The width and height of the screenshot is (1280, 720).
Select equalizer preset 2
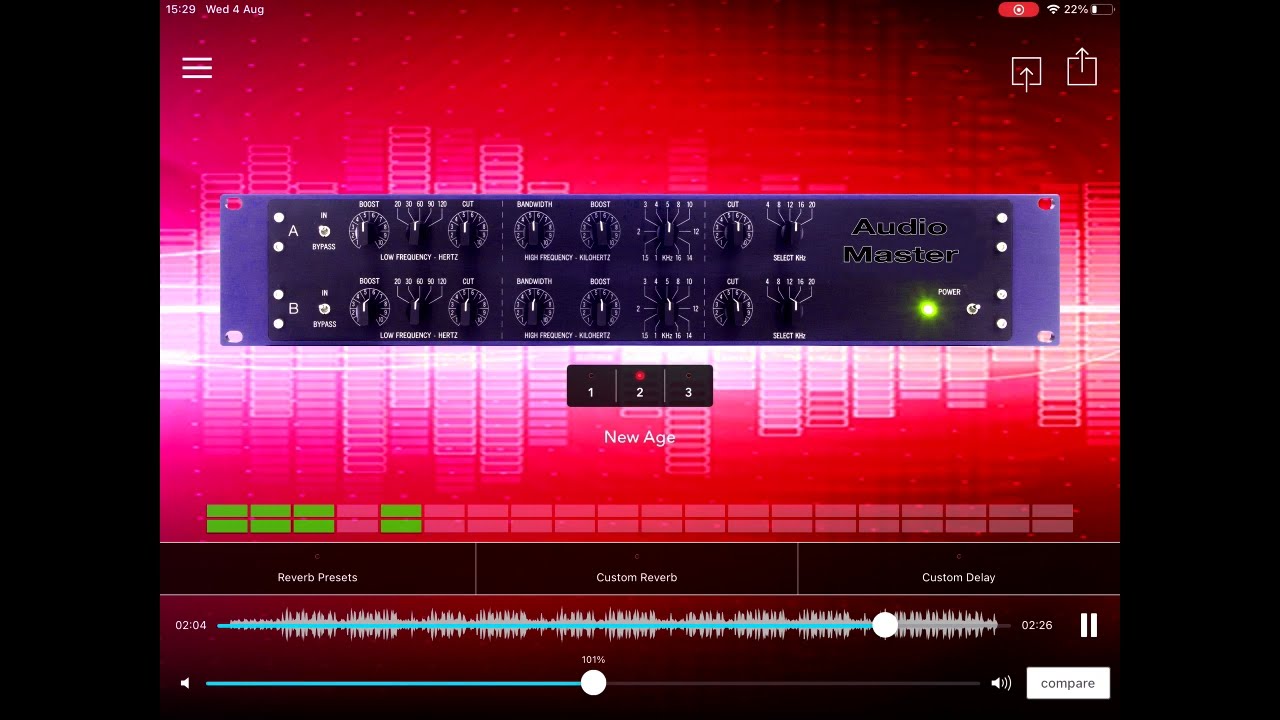click(x=640, y=387)
